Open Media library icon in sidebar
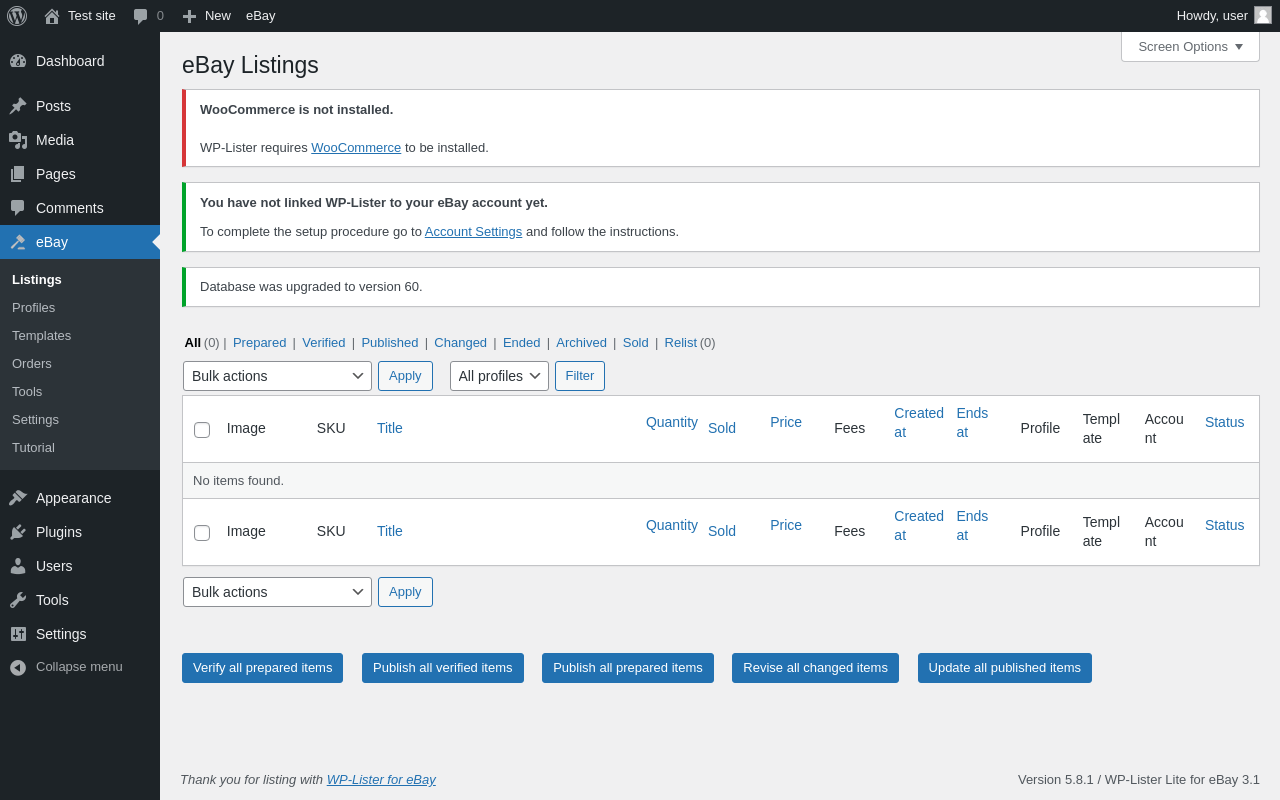This screenshot has width=1280, height=800. pos(18,140)
